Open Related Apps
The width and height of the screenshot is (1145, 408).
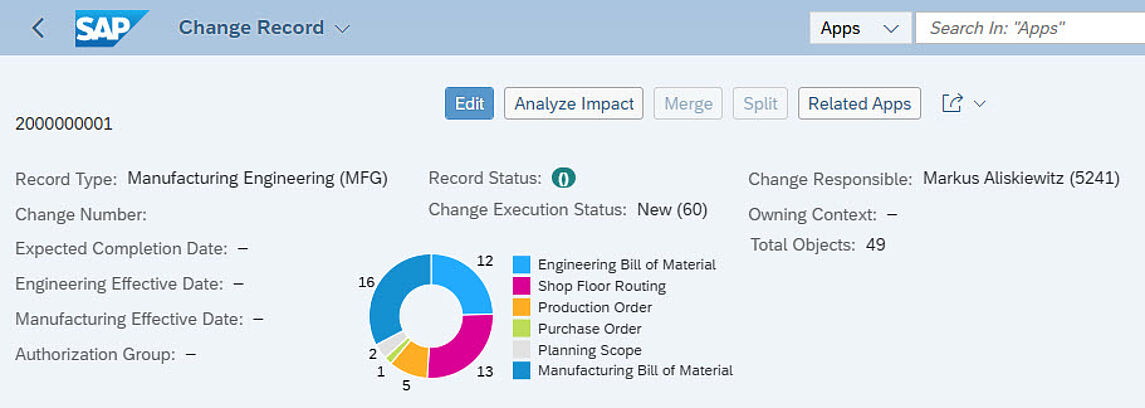(x=859, y=104)
